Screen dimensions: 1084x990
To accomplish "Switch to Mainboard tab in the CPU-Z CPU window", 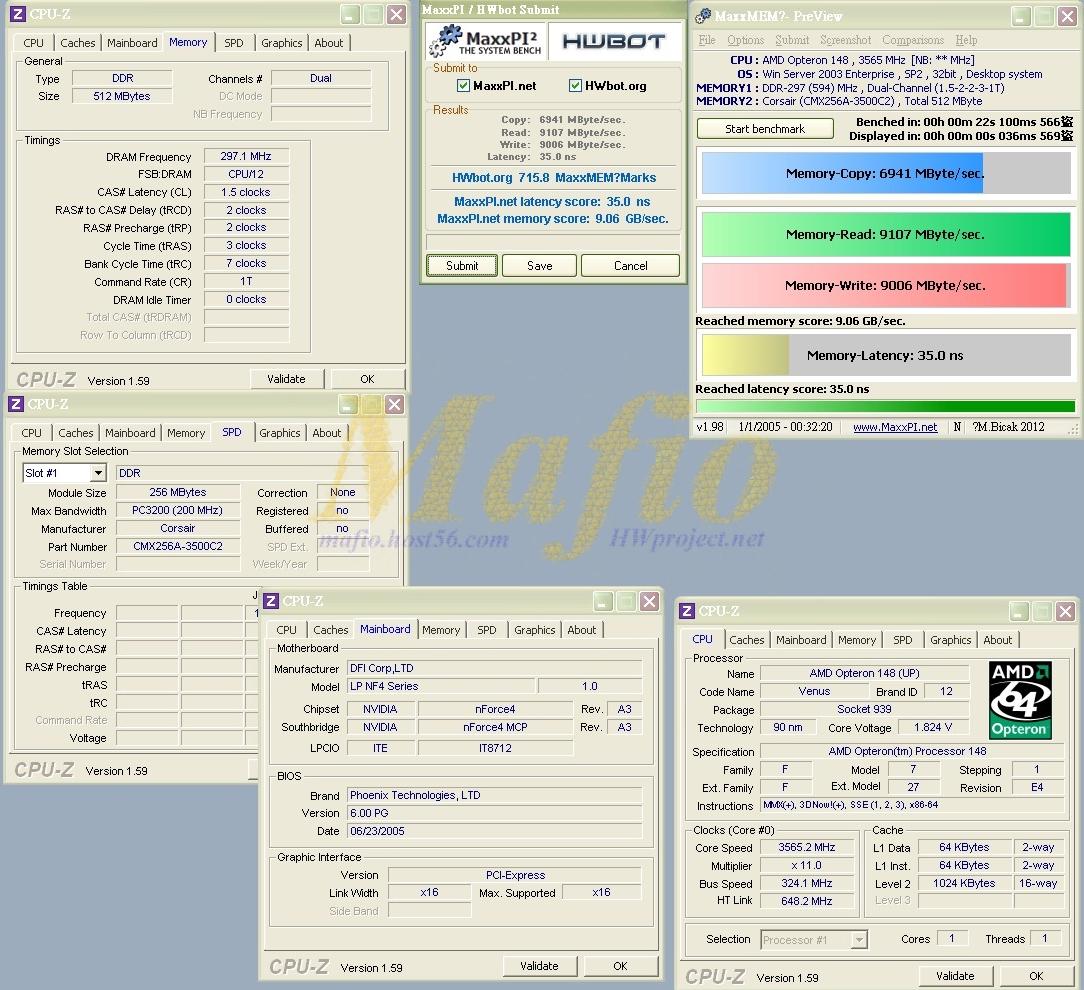I will coord(801,640).
